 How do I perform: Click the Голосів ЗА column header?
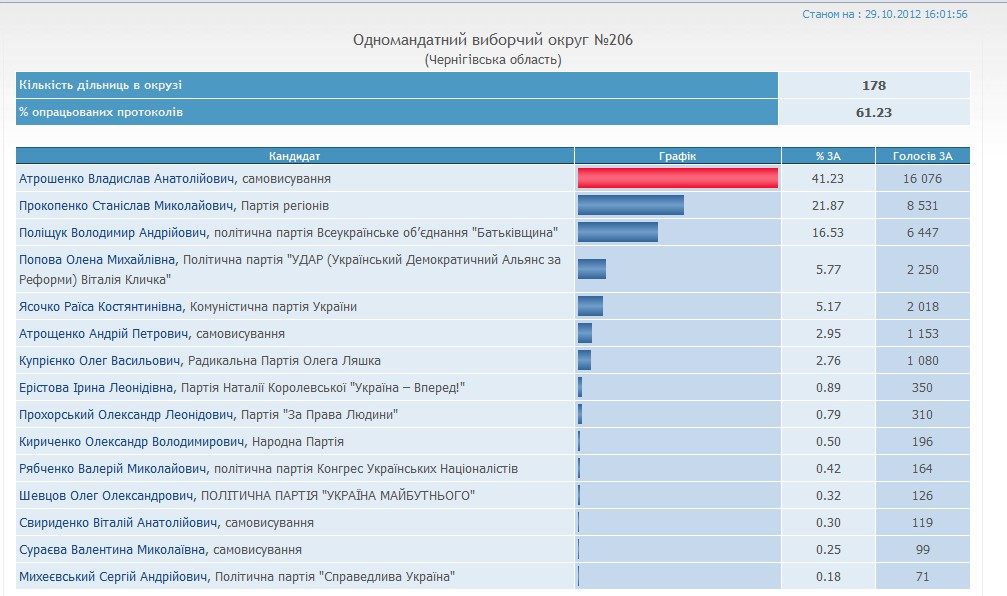coord(922,156)
